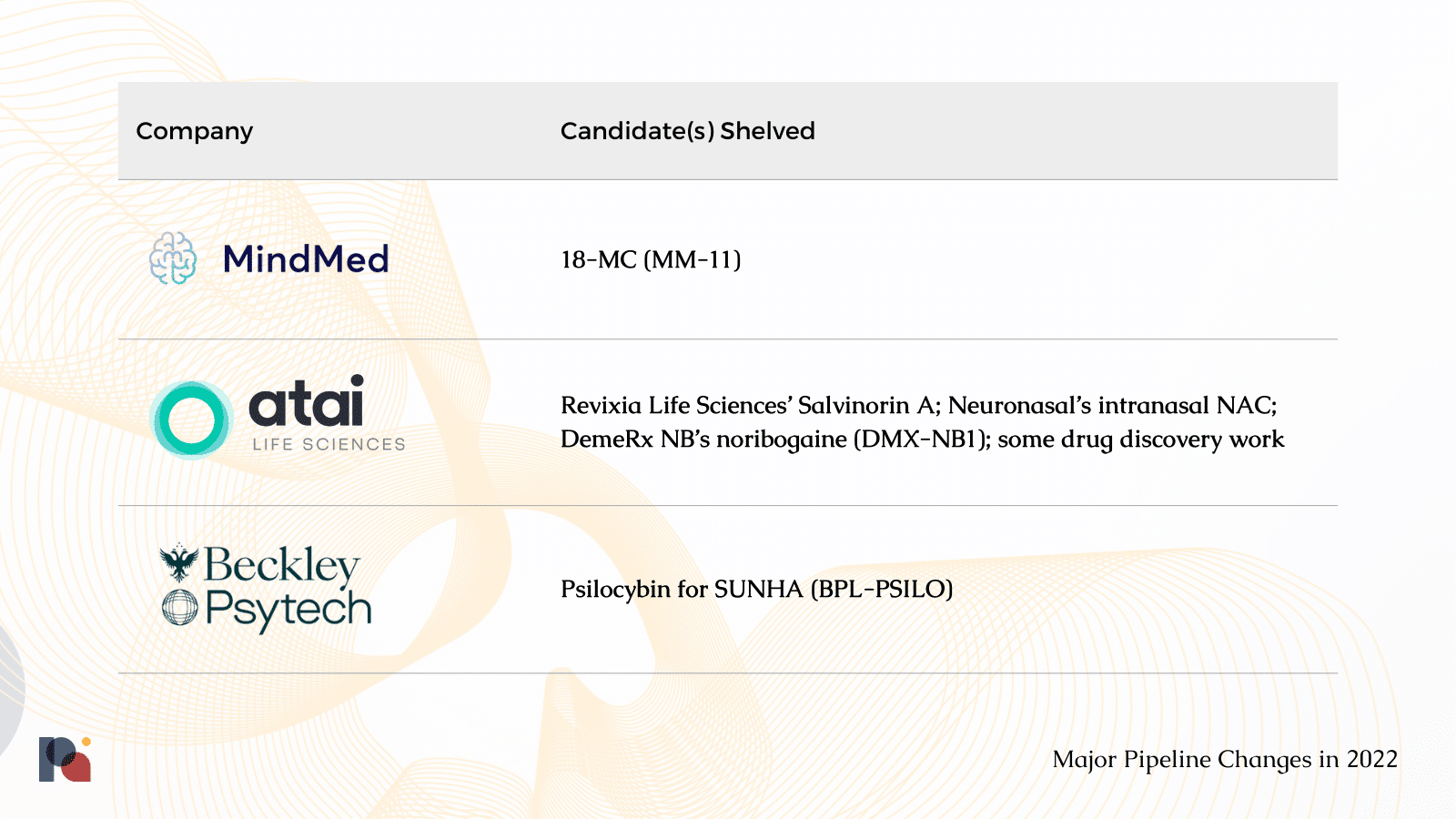
Task: Click the Psytech word in logo
Action: coord(288,610)
